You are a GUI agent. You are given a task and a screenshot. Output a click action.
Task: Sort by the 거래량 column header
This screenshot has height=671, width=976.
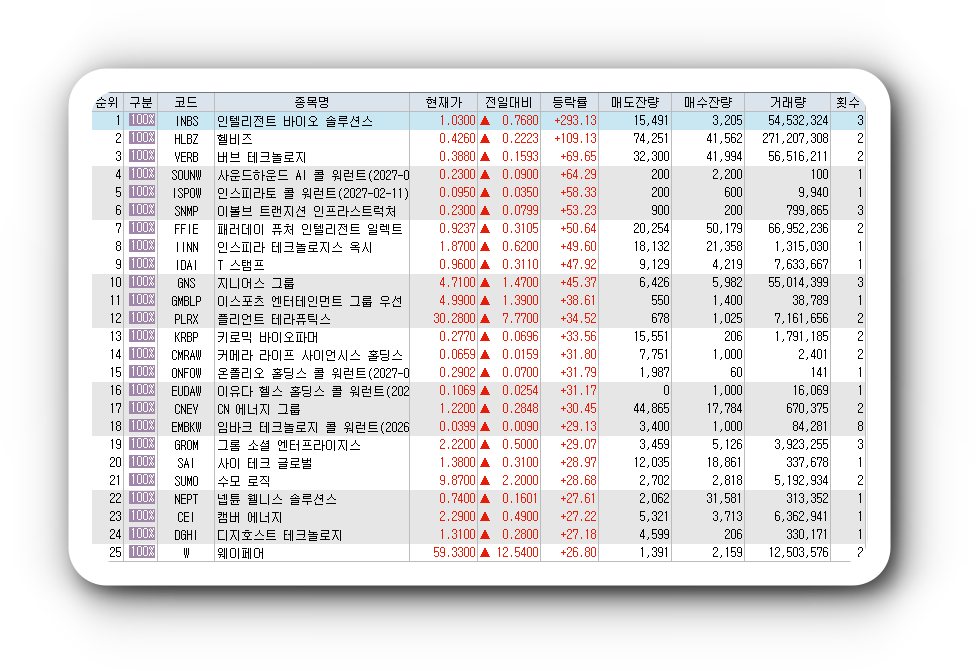click(787, 103)
